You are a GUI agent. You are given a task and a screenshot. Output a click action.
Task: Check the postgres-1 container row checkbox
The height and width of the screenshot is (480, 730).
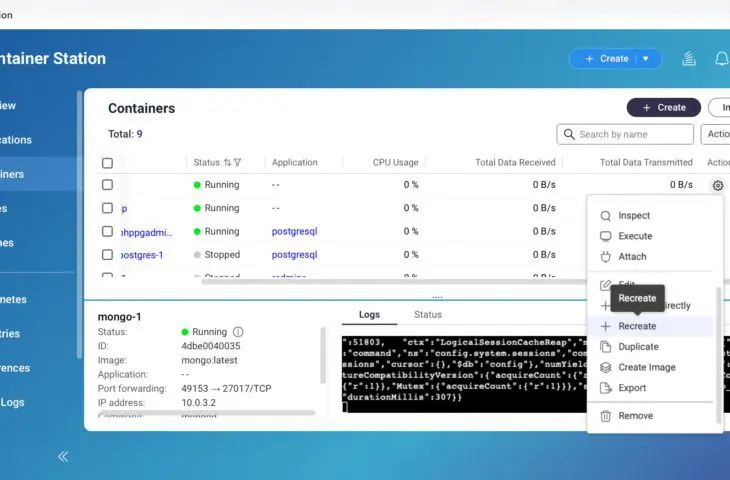[108, 255]
